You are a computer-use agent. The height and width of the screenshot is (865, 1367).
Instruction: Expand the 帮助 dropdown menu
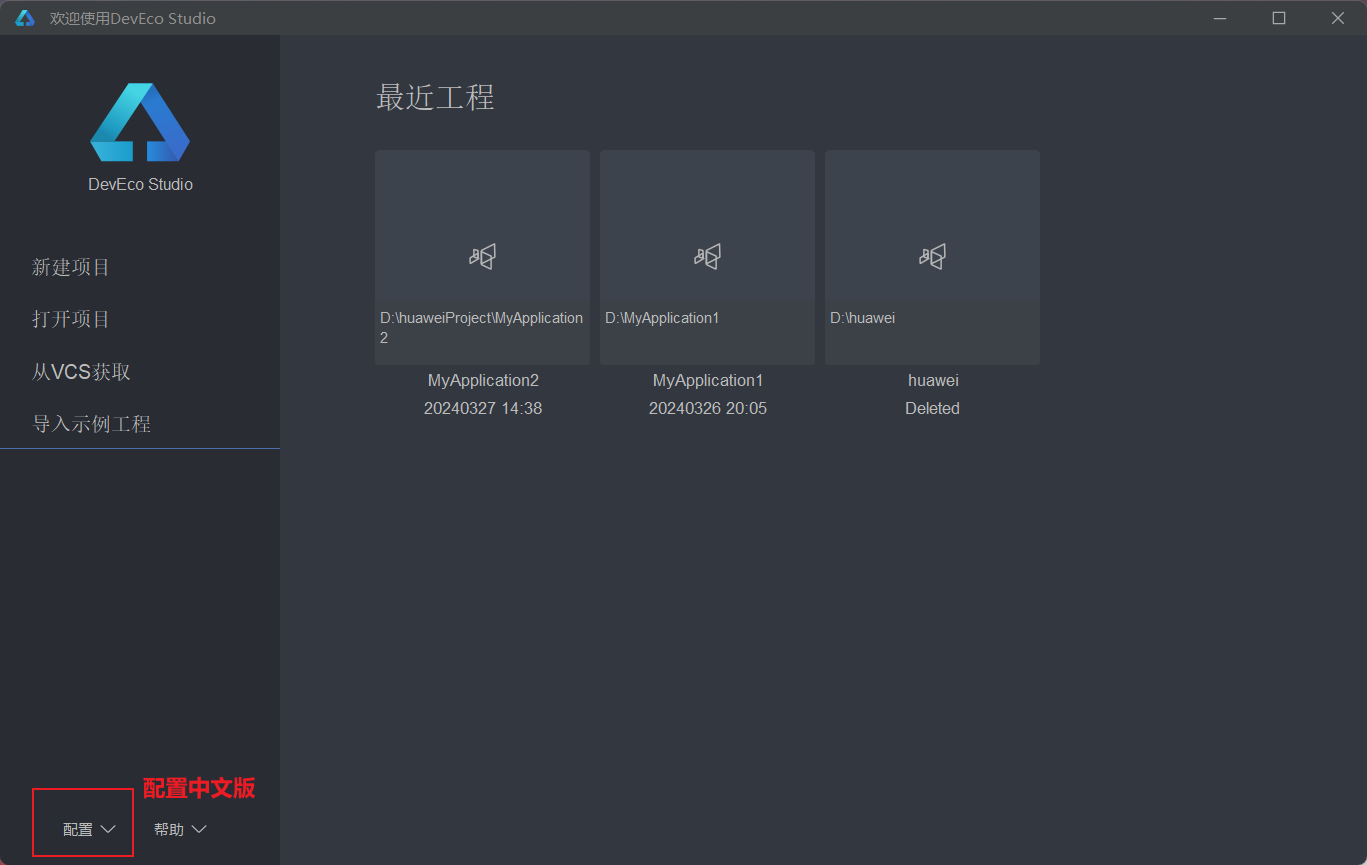[180, 829]
